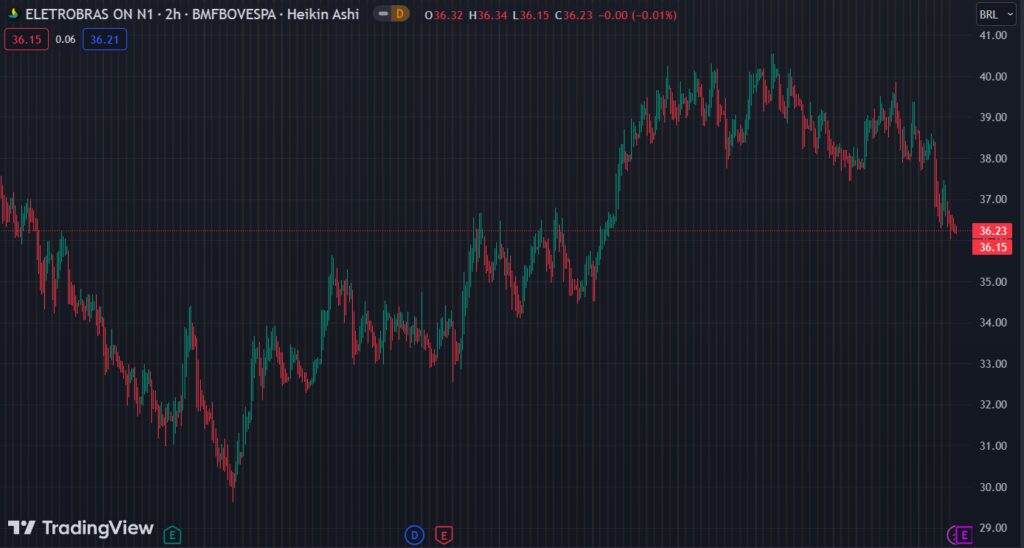Click the 0.06 spread value
Image resolution: width=1024 pixels, height=548 pixels.
(x=65, y=39)
